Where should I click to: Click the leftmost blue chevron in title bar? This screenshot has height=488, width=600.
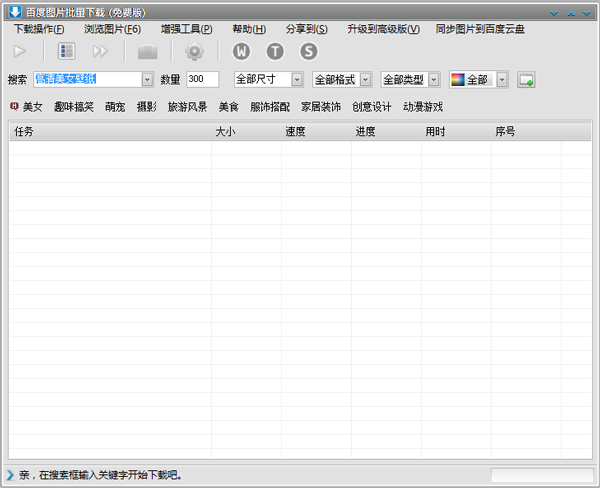554,13
